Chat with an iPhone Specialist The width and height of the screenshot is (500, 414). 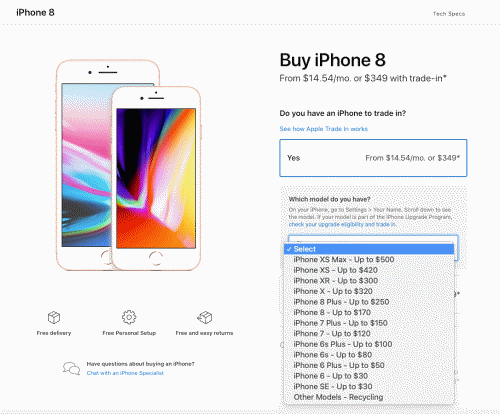125,373
